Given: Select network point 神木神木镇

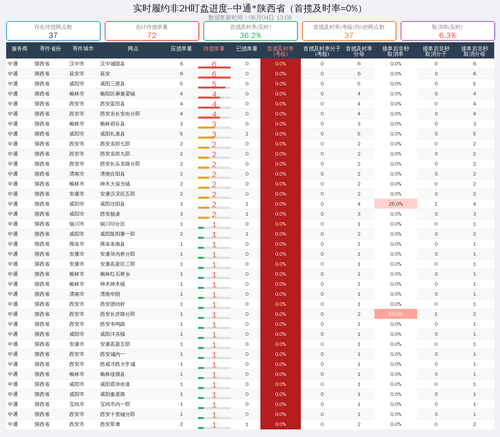Looking at the screenshot, I should click(x=112, y=284).
